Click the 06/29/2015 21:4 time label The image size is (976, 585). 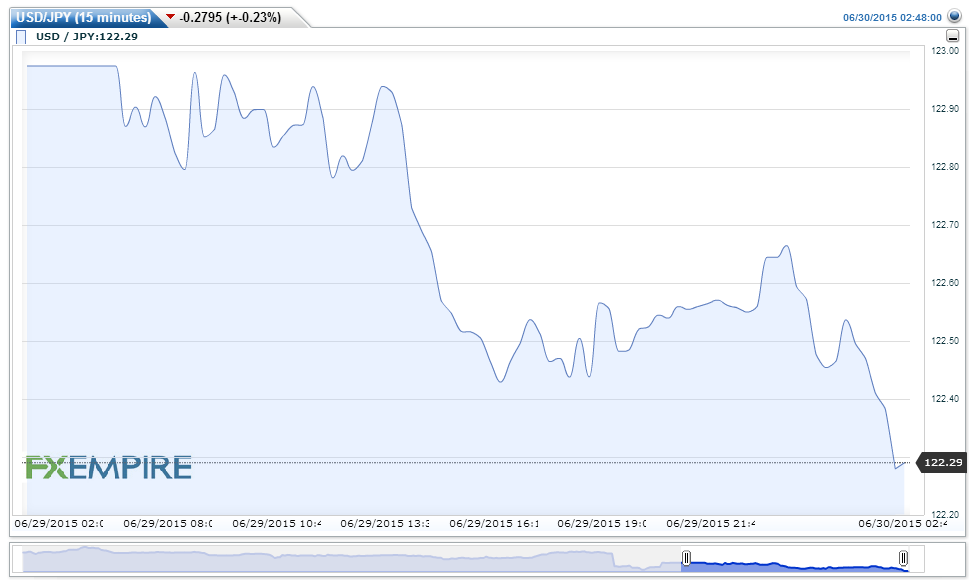click(711, 523)
